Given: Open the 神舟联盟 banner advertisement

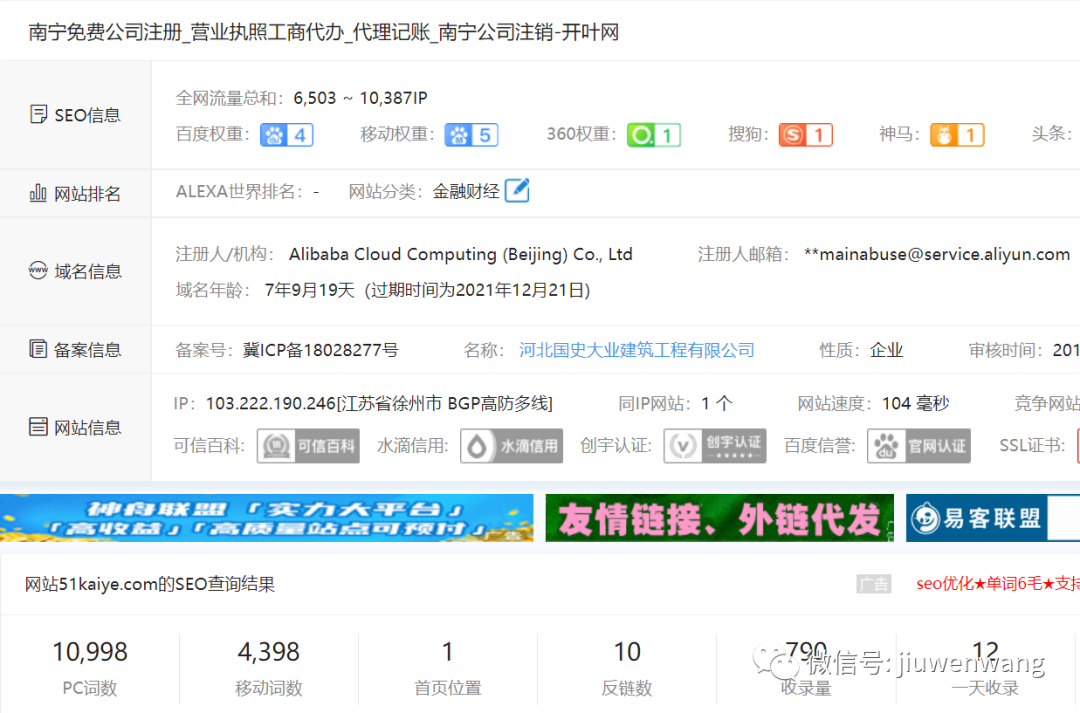Looking at the screenshot, I should [267, 517].
